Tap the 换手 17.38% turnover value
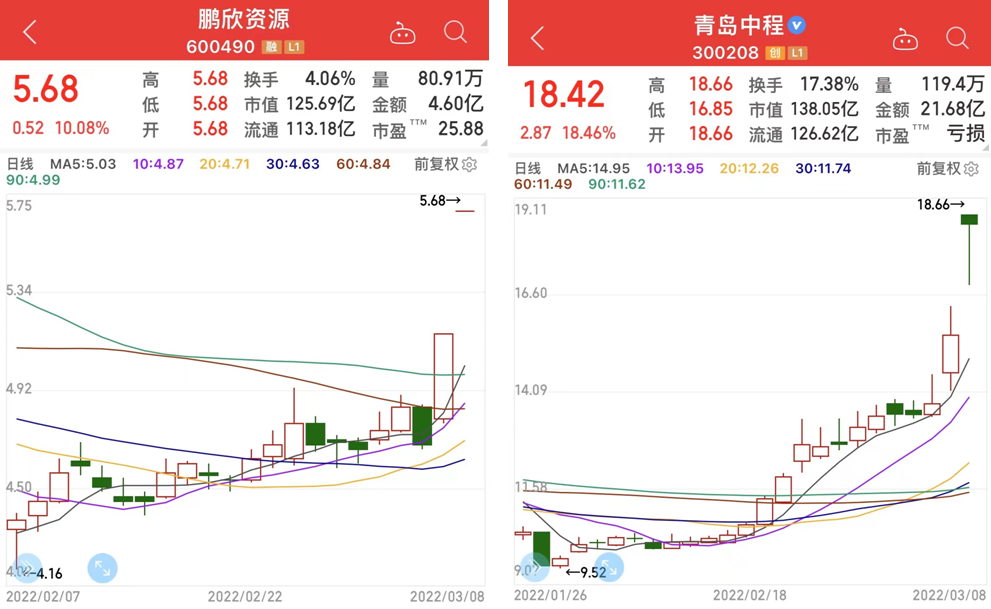The width and height of the screenshot is (991, 609). (829, 85)
